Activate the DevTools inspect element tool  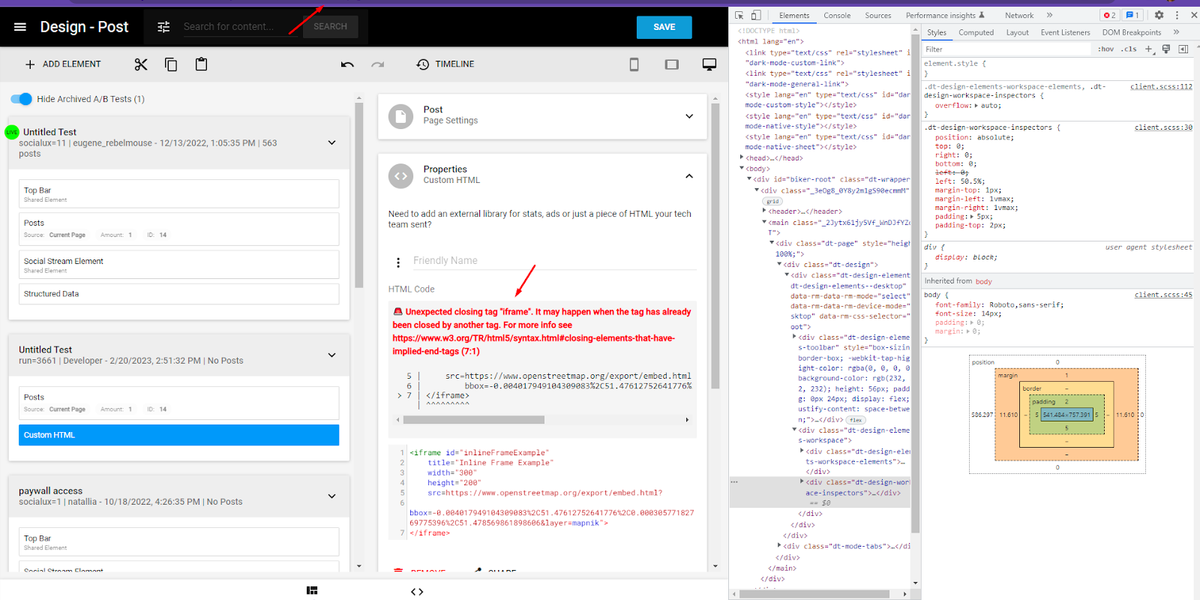pyautogui.click(x=737, y=15)
